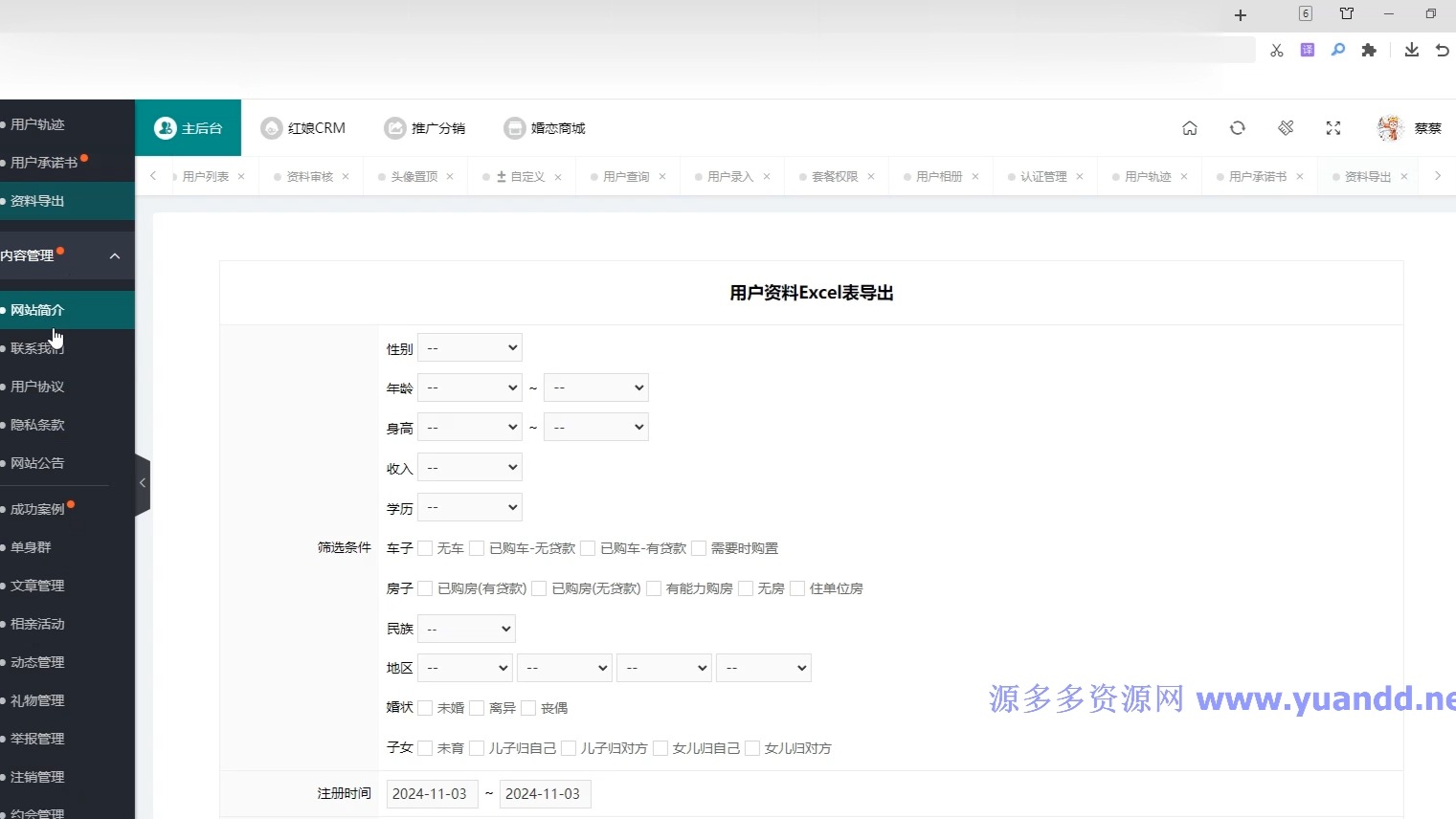
Task: Click the browser address bar
Action: (x=627, y=50)
